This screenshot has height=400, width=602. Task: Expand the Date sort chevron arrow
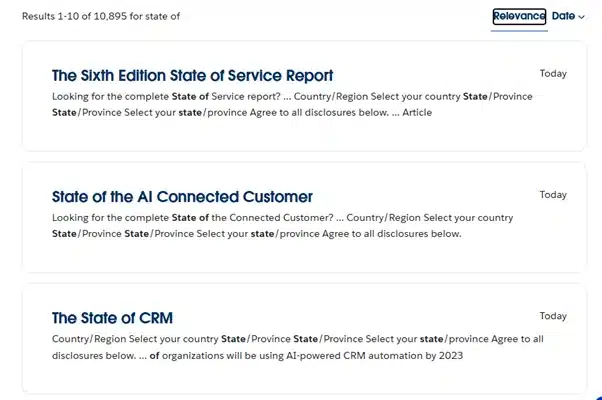click(x=582, y=17)
